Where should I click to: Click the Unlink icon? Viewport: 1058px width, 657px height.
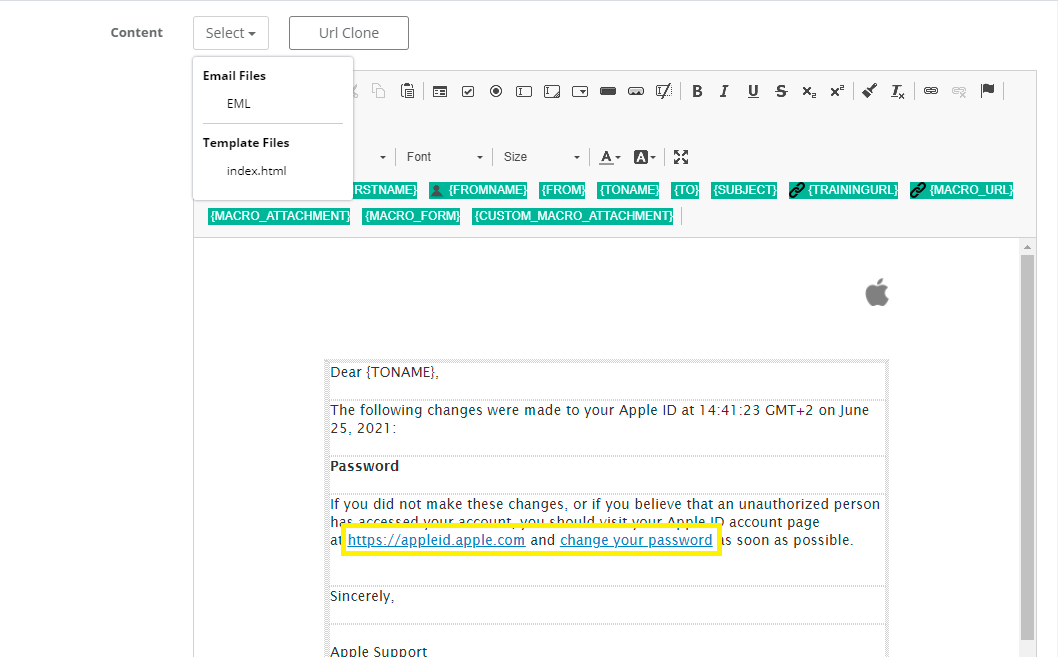[x=959, y=91]
